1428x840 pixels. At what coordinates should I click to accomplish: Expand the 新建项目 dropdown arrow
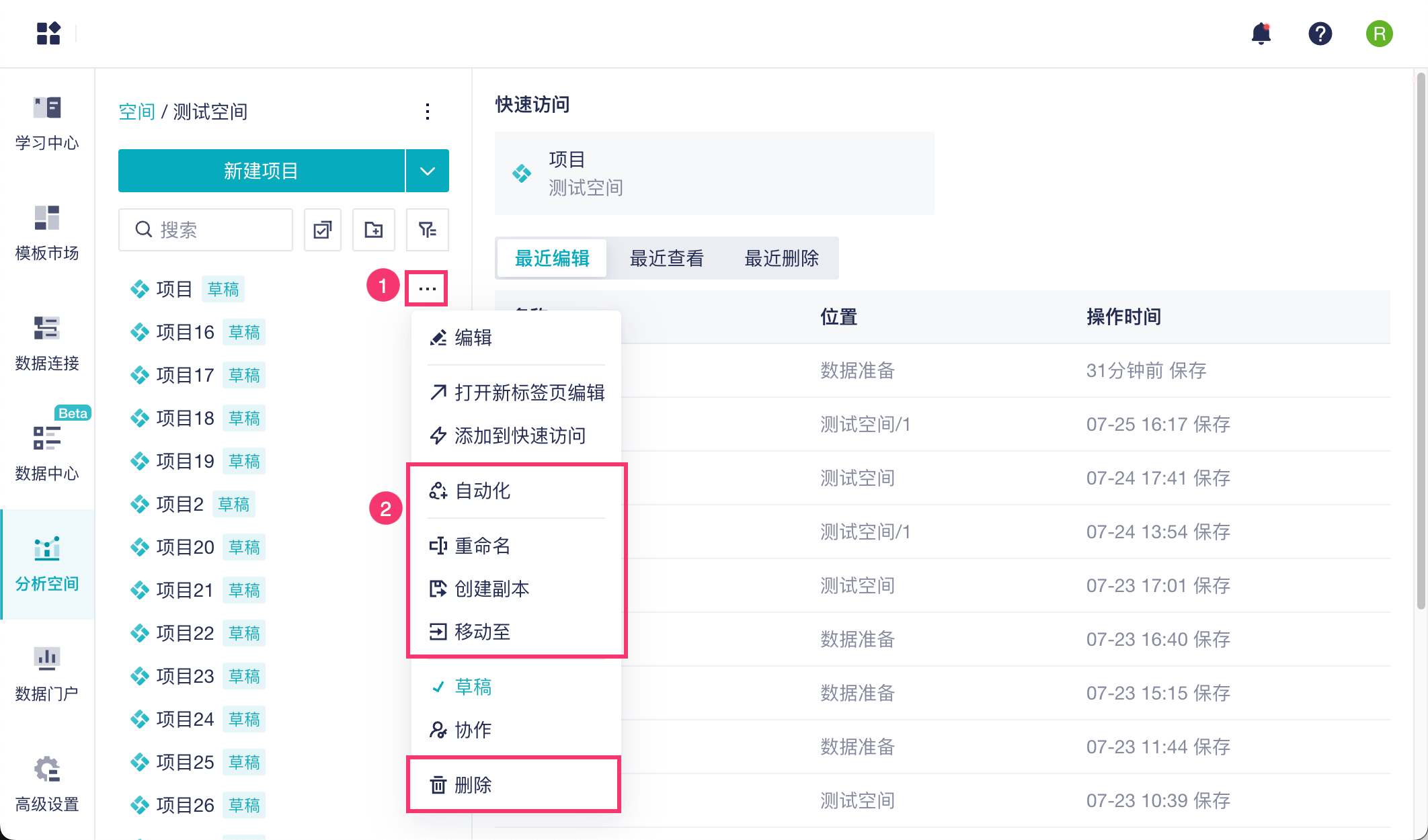pyautogui.click(x=428, y=171)
